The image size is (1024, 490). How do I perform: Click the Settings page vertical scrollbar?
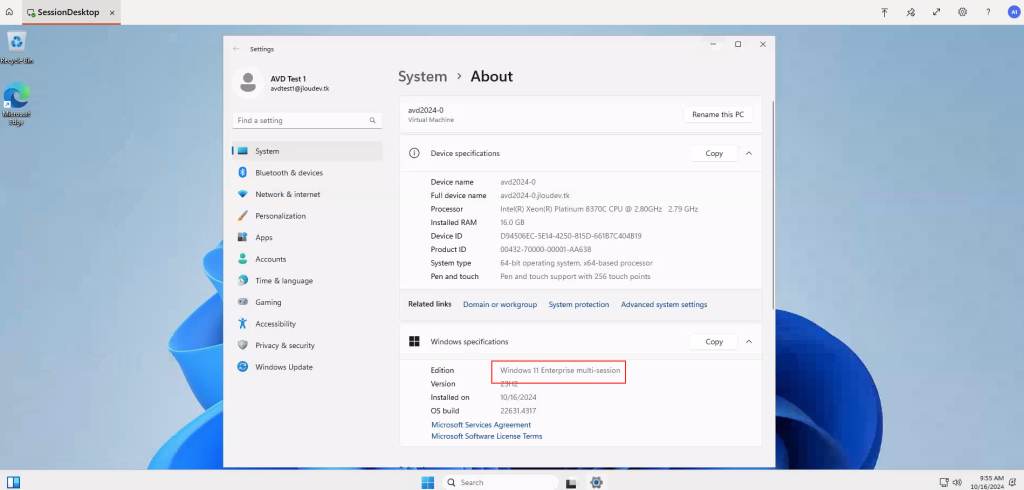773,204
